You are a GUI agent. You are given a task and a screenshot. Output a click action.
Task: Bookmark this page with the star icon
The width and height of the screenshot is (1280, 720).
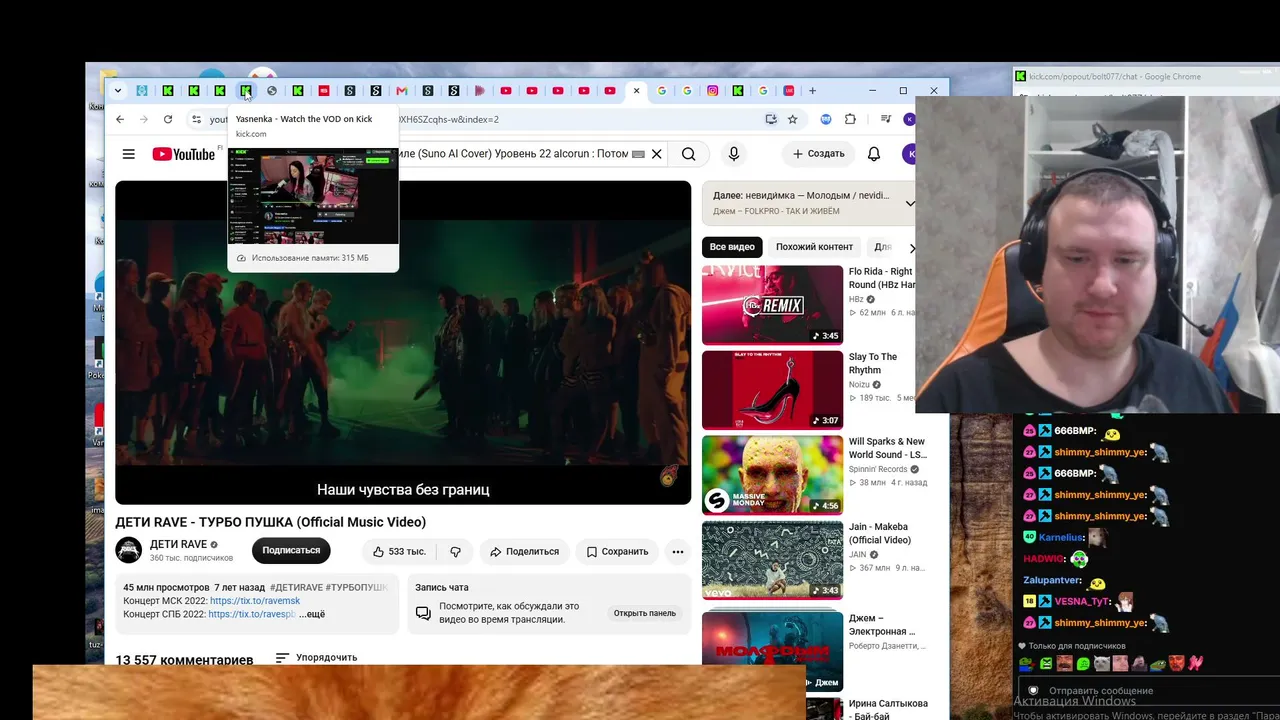point(793,119)
